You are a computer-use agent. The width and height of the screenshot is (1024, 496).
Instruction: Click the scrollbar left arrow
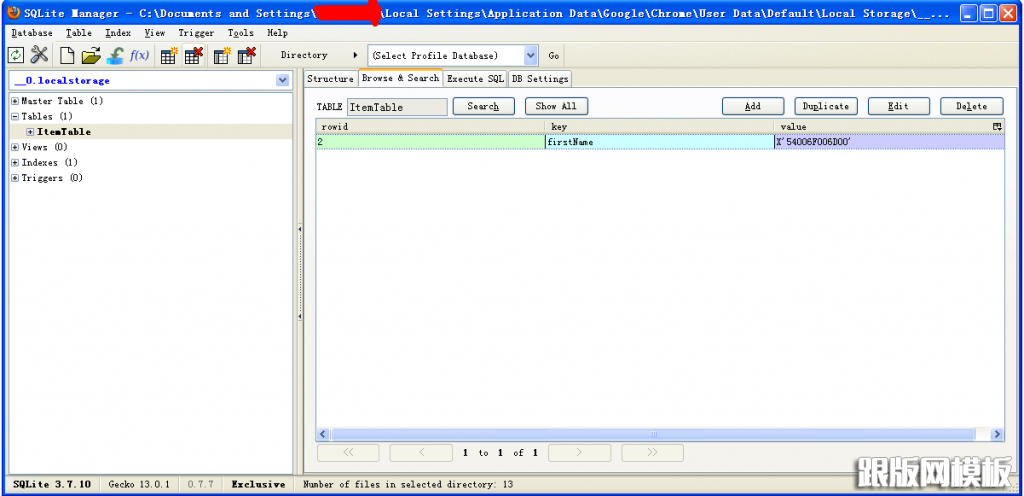(x=323, y=434)
